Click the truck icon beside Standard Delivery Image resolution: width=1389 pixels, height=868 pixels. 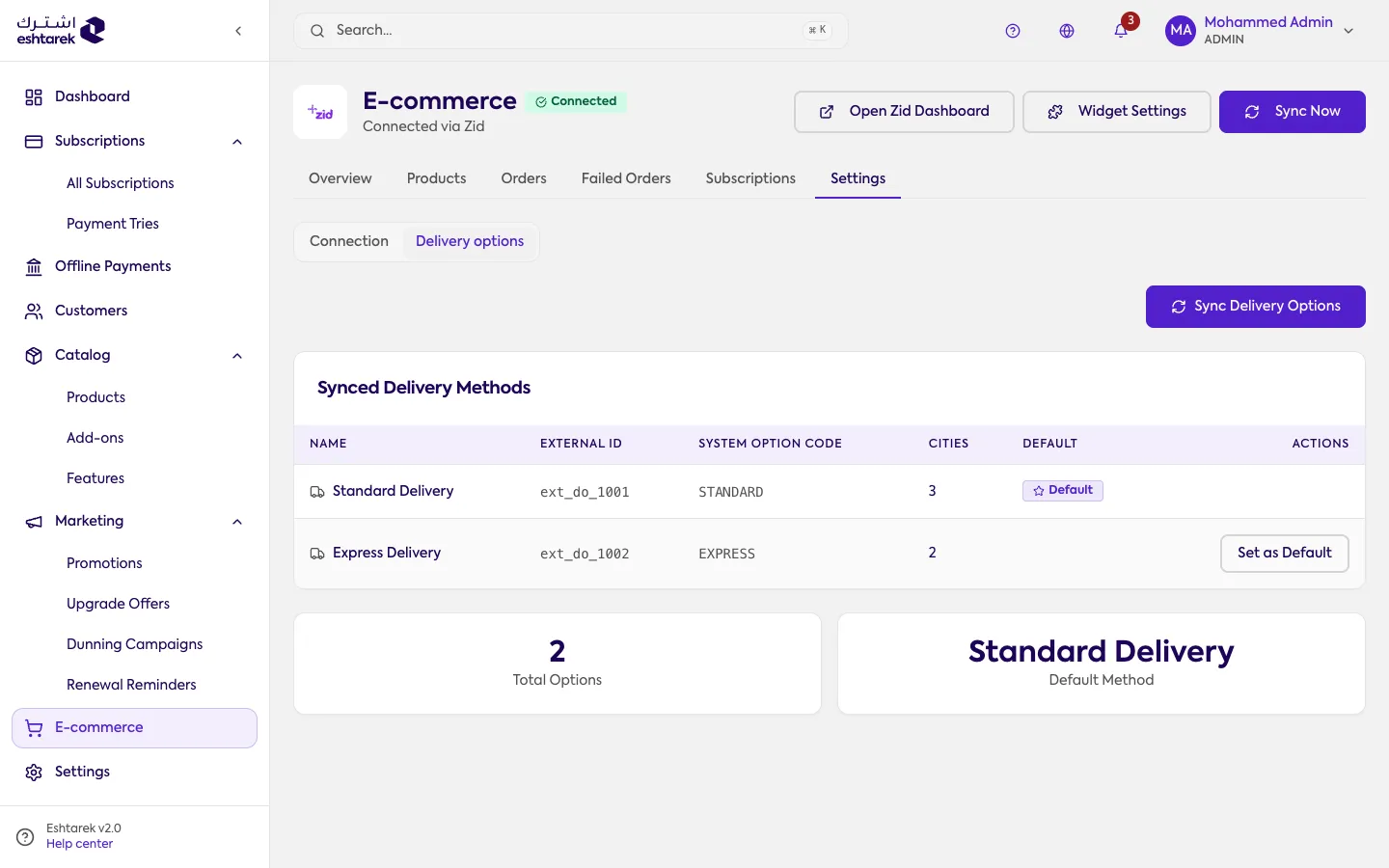pyautogui.click(x=316, y=492)
